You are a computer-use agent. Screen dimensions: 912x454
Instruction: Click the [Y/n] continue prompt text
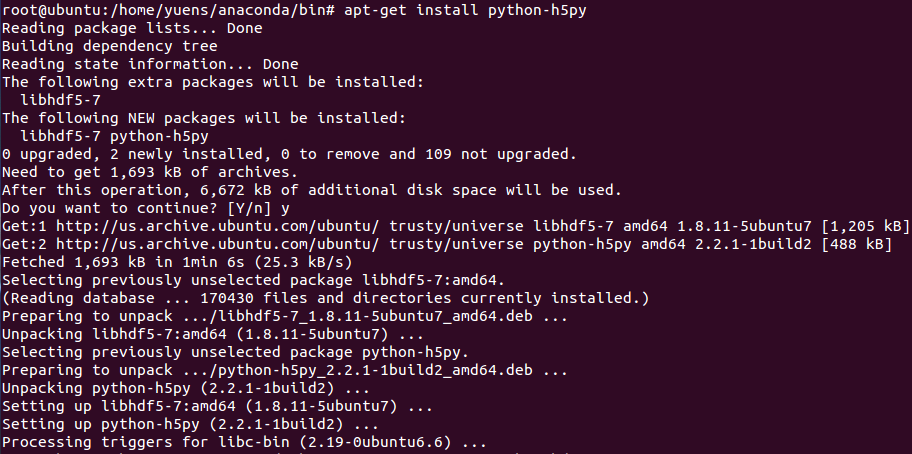tap(250, 208)
